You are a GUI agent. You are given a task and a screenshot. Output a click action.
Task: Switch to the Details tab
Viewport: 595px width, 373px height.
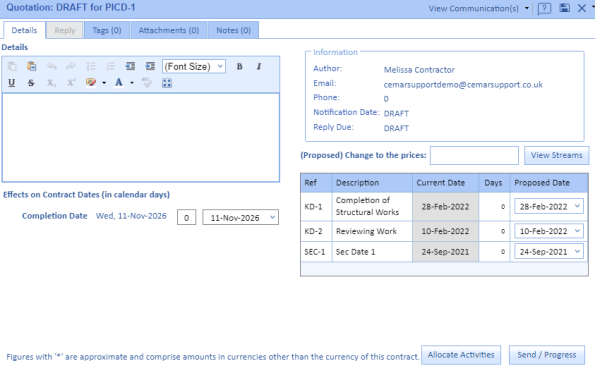24,30
